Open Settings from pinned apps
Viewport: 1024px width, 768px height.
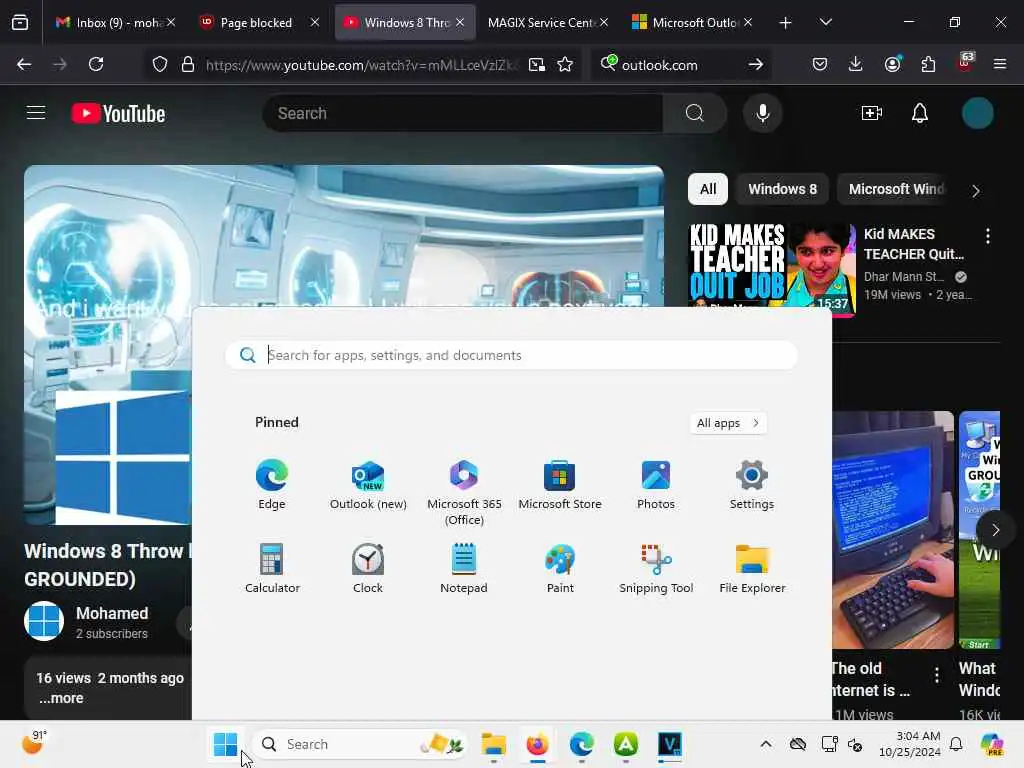pos(752,485)
